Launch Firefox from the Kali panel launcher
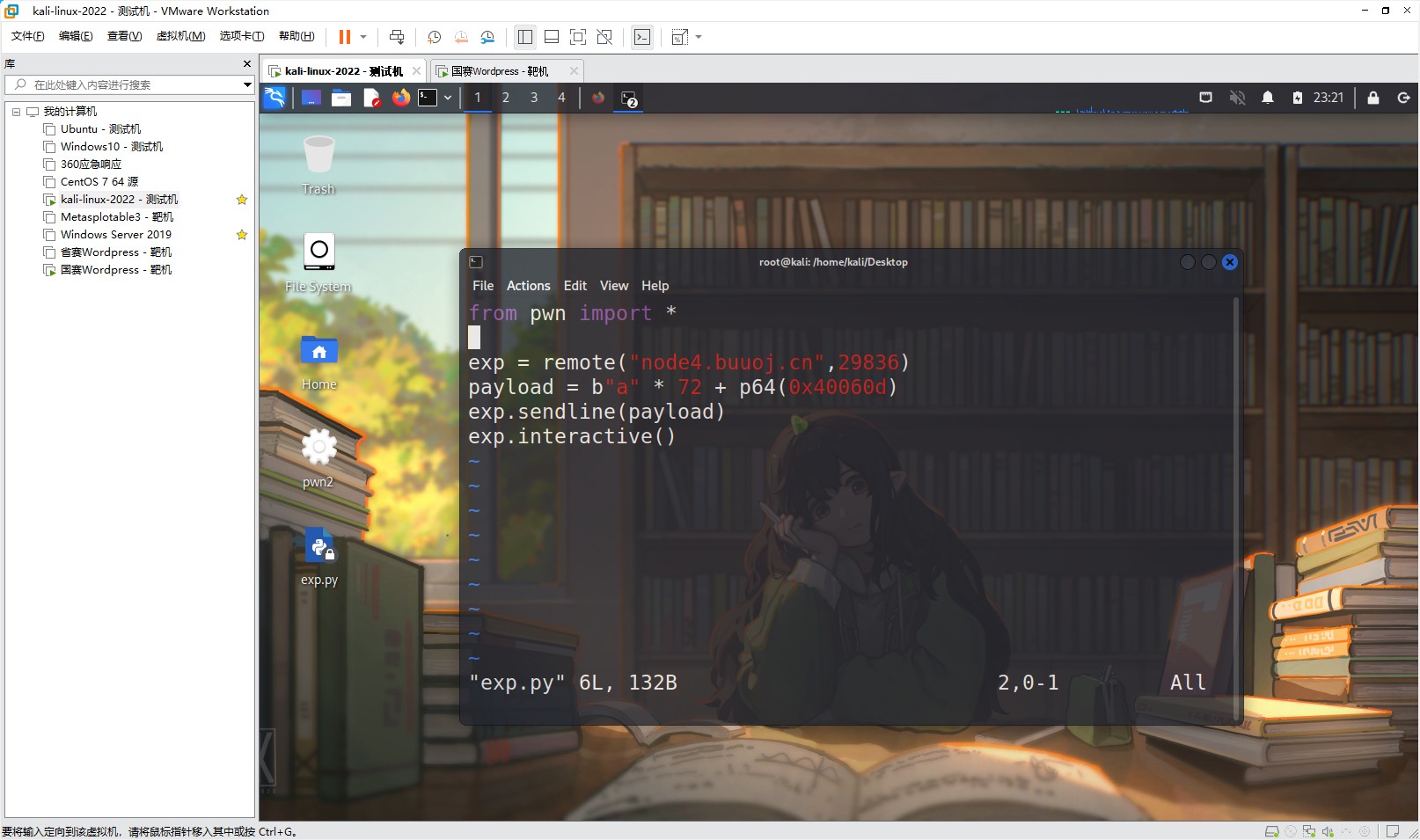Viewport: 1420px width, 840px height. pos(401,98)
